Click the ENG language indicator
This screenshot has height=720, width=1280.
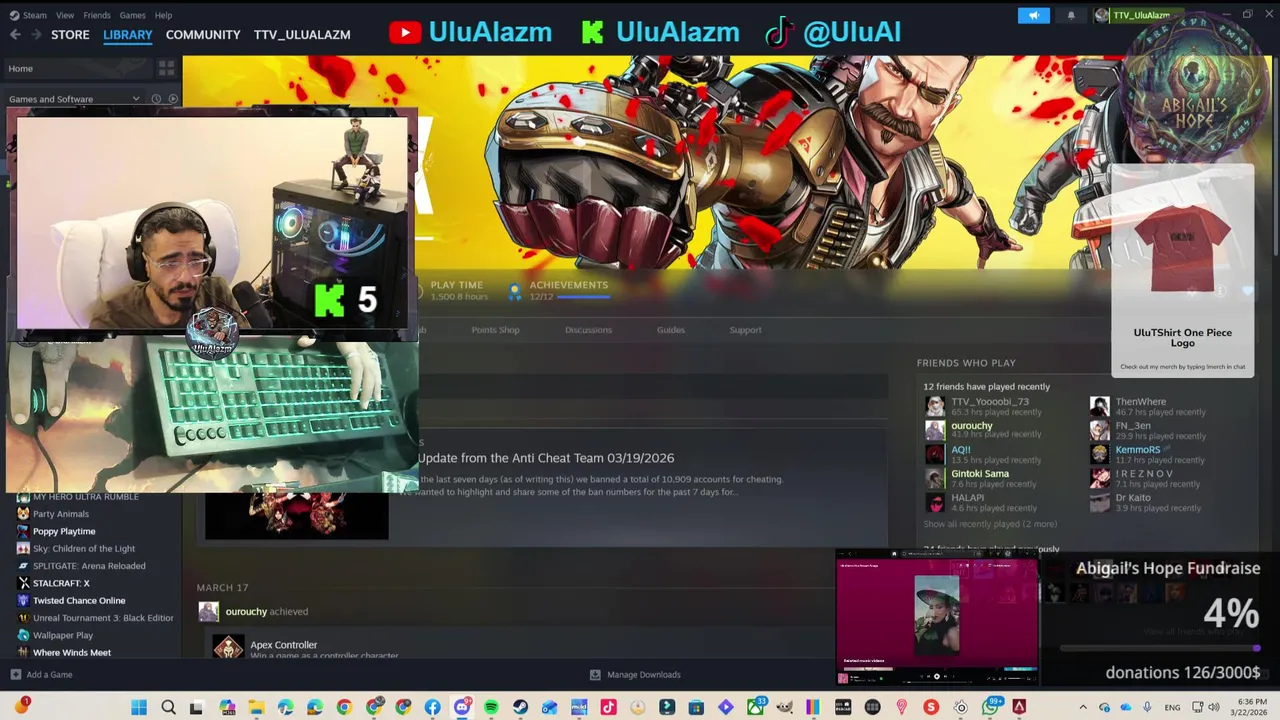pyautogui.click(x=1173, y=707)
